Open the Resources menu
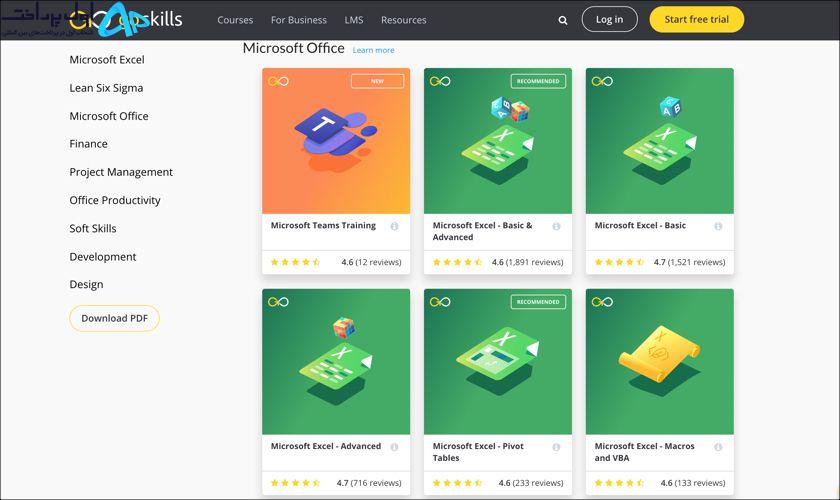The image size is (840, 500). point(404,20)
